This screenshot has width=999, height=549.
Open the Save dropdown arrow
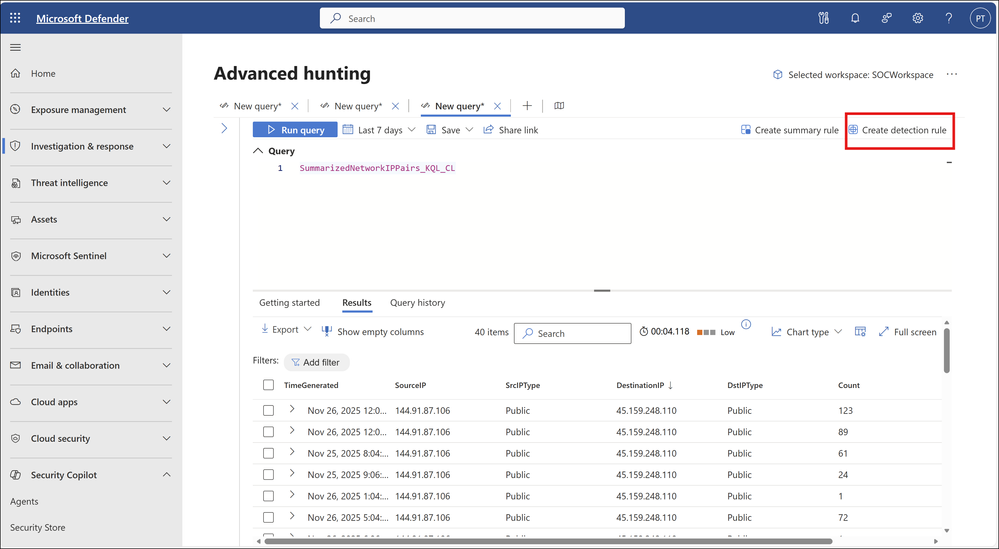(470, 130)
